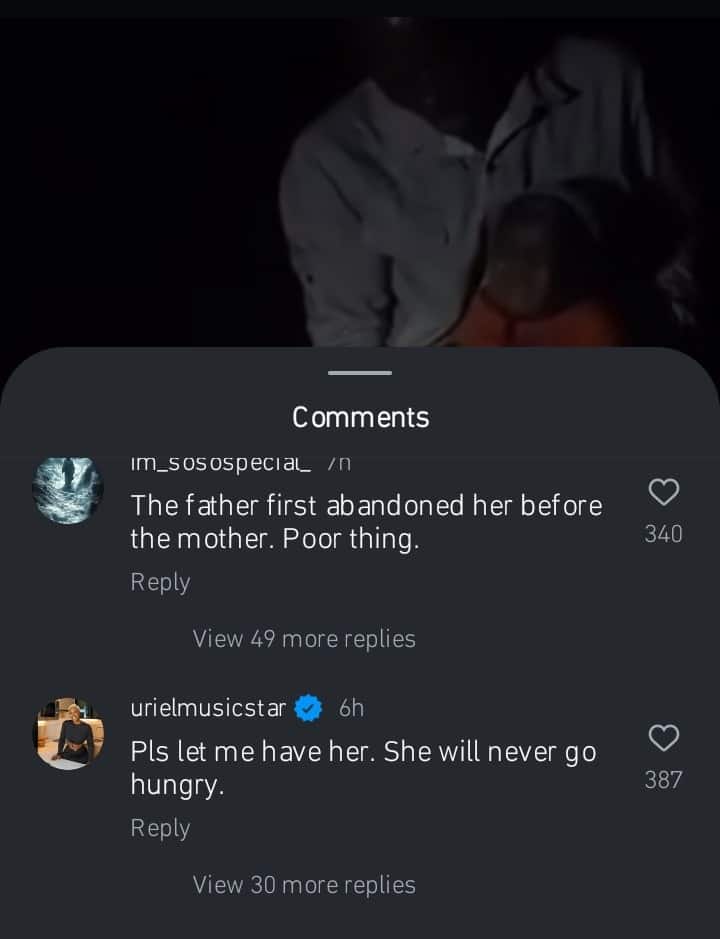View the 340 likes count
The width and height of the screenshot is (720, 939).
pos(664,534)
